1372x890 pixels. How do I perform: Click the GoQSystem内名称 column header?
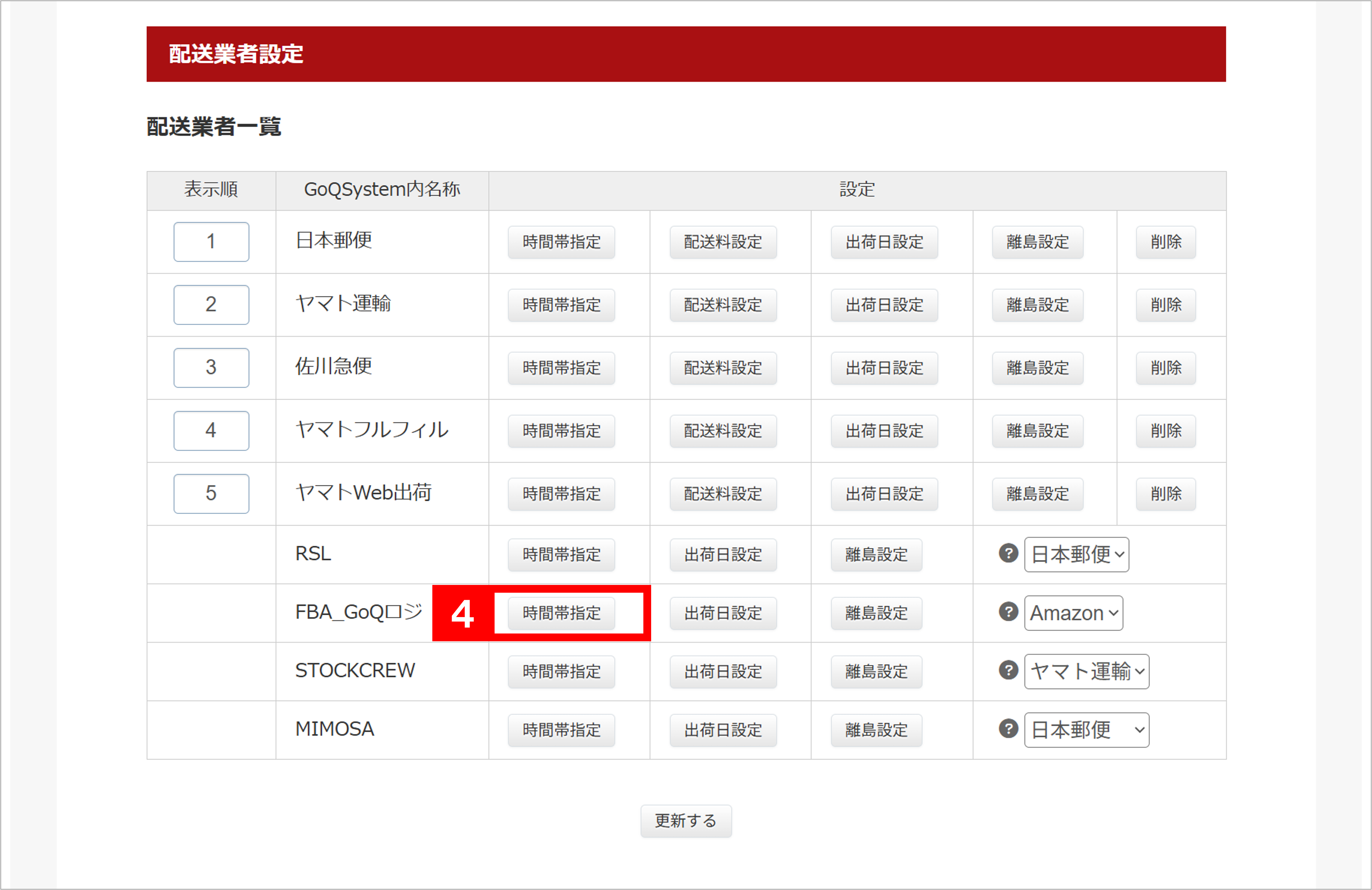pos(382,190)
